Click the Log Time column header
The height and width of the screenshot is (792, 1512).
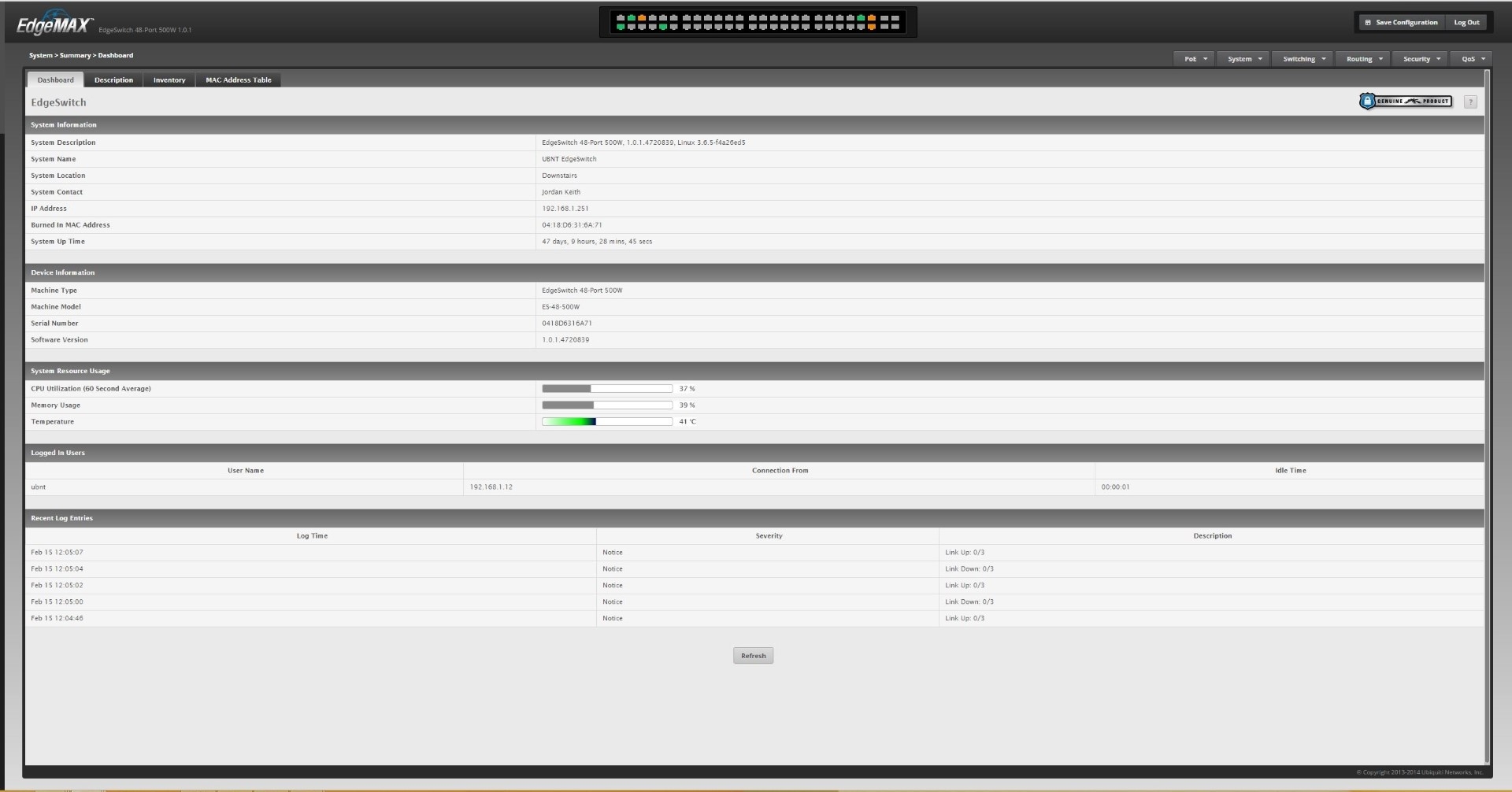pyautogui.click(x=312, y=536)
